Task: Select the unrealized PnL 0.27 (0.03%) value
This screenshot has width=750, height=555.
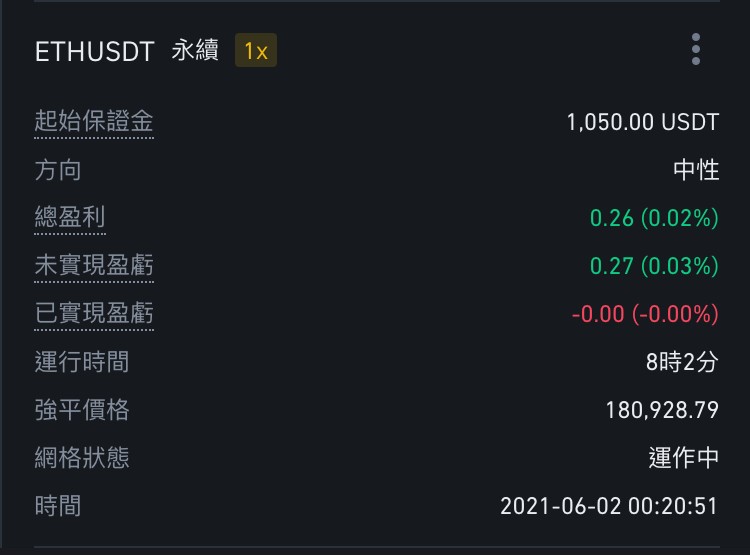Action: (x=654, y=266)
